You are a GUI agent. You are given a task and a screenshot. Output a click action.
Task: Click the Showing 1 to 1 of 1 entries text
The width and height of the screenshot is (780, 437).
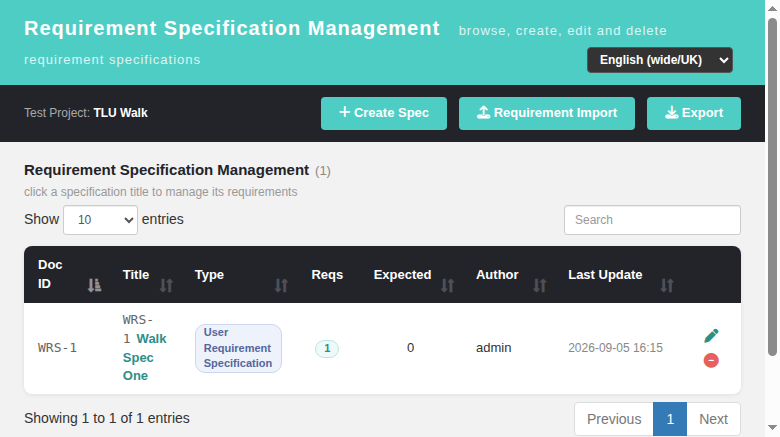point(107,418)
